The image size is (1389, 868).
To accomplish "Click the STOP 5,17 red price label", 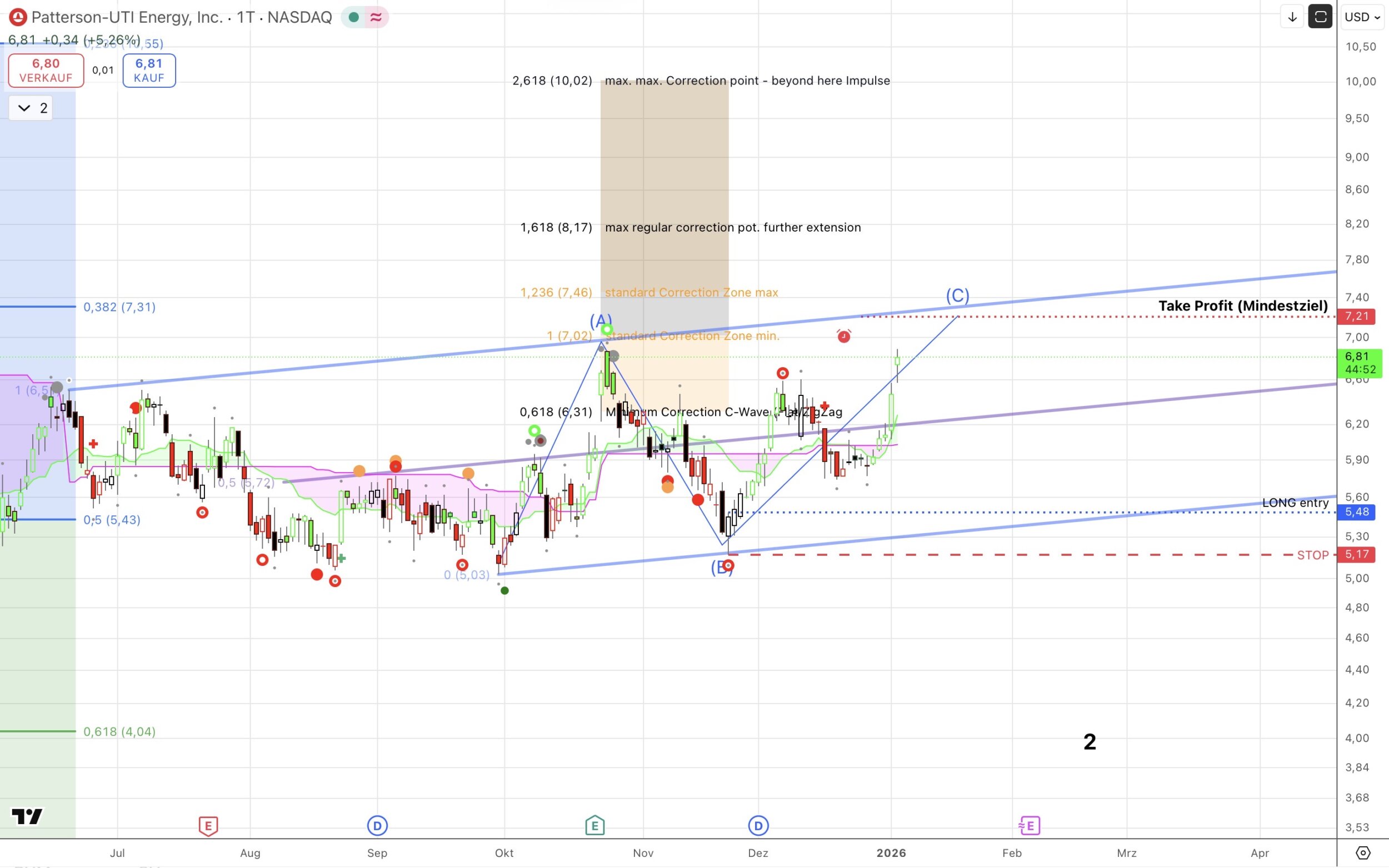I will [x=1356, y=555].
